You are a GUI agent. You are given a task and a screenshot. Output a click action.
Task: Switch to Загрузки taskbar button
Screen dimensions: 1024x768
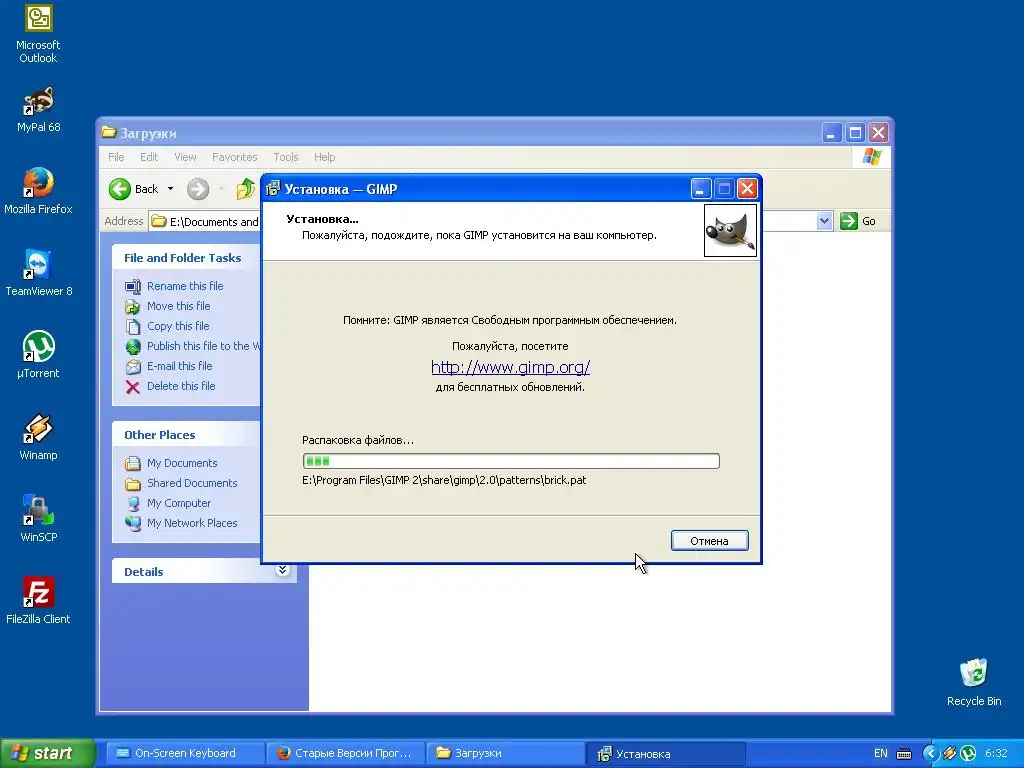tap(505, 754)
